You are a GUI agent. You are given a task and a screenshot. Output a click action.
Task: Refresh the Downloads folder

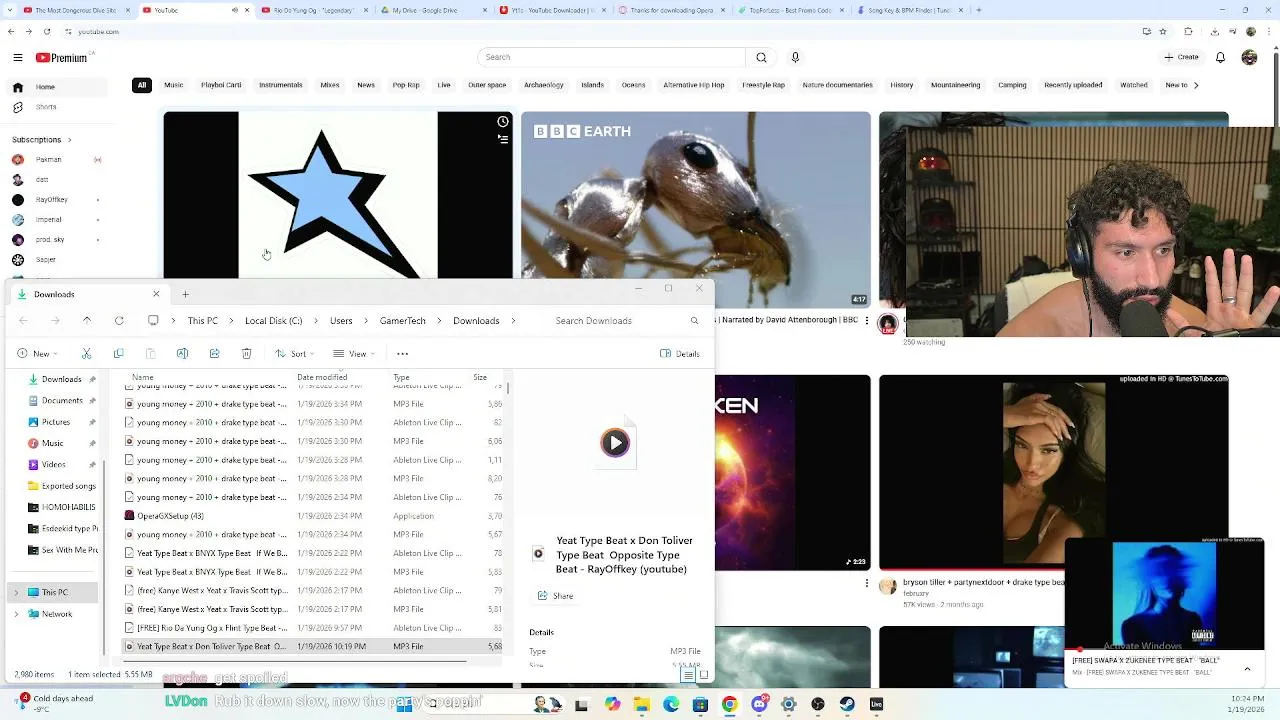pos(119,321)
